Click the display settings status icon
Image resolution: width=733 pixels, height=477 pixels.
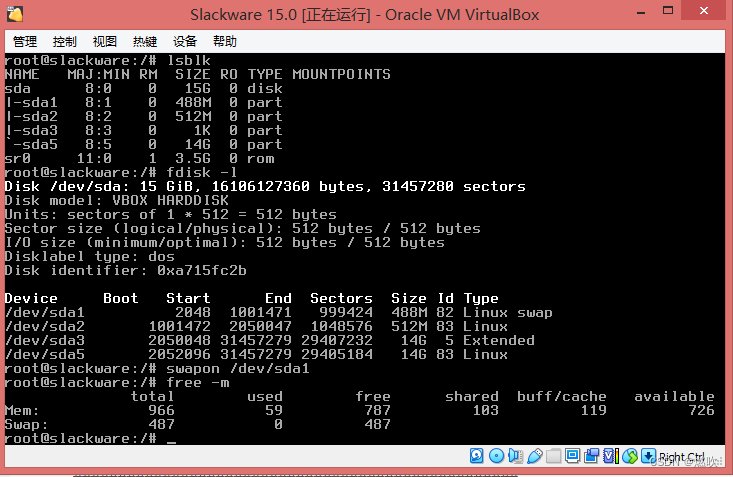coord(573,455)
